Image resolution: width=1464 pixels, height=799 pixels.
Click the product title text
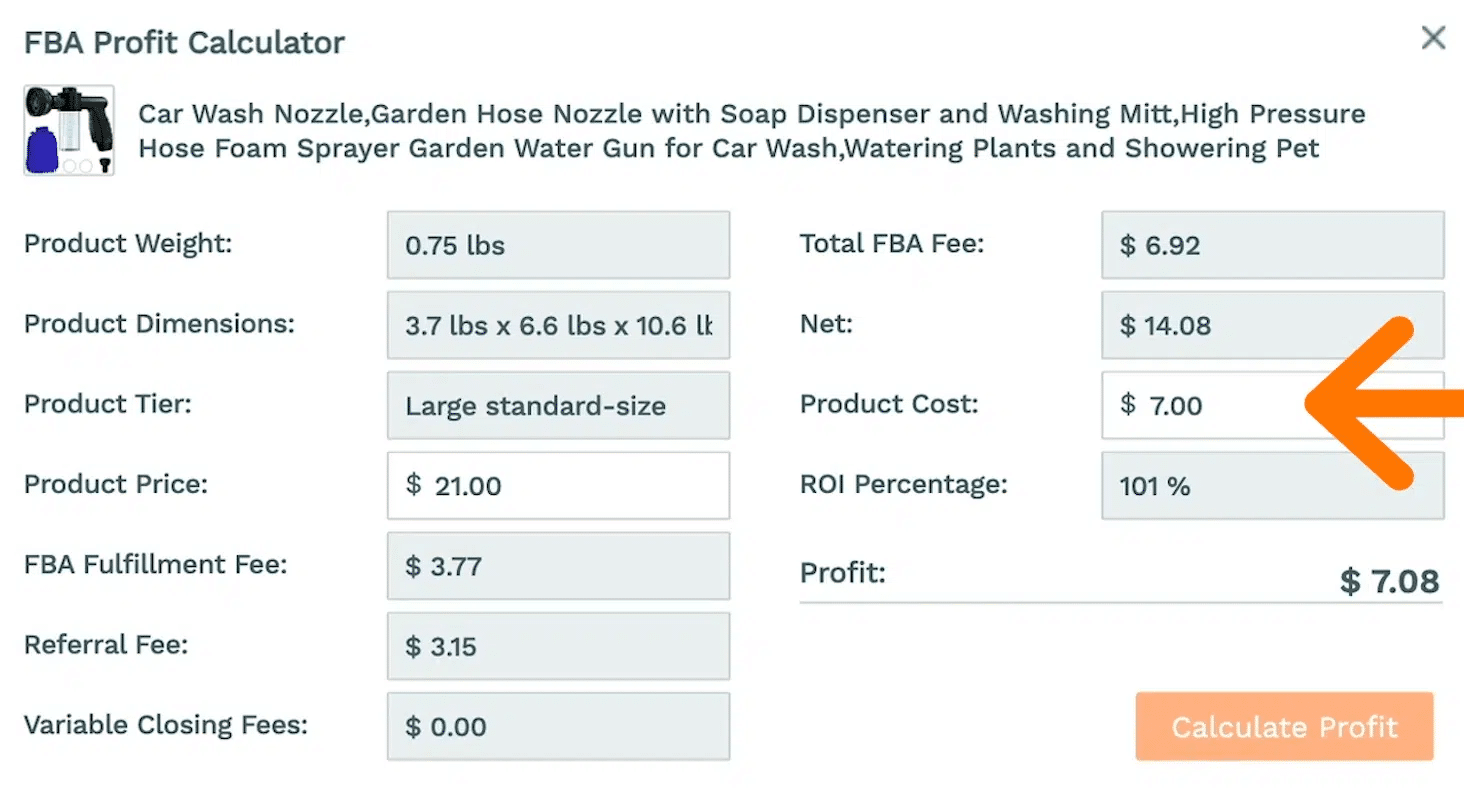click(x=750, y=131)
